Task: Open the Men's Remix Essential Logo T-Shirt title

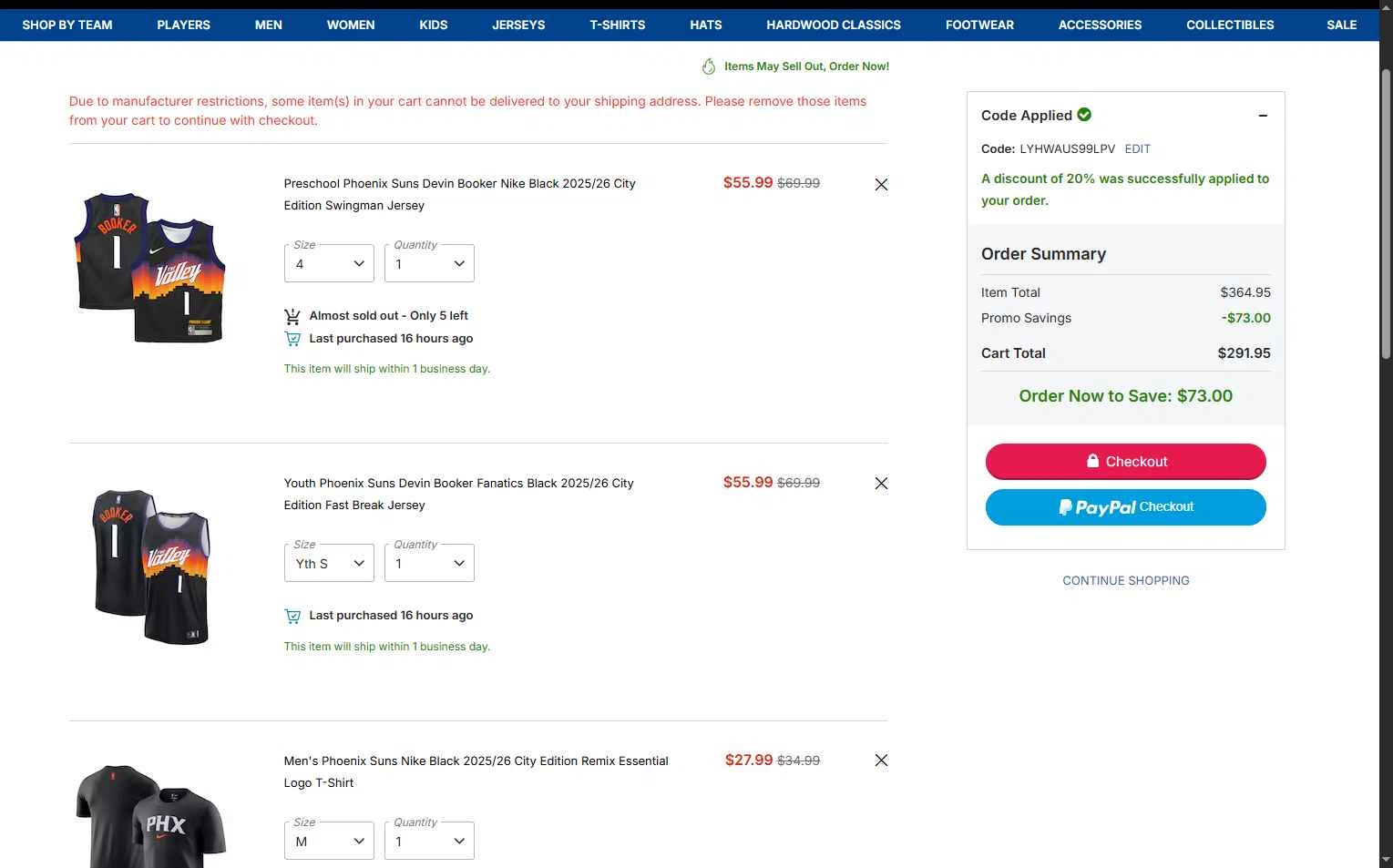Action: [x=476, y=771]
